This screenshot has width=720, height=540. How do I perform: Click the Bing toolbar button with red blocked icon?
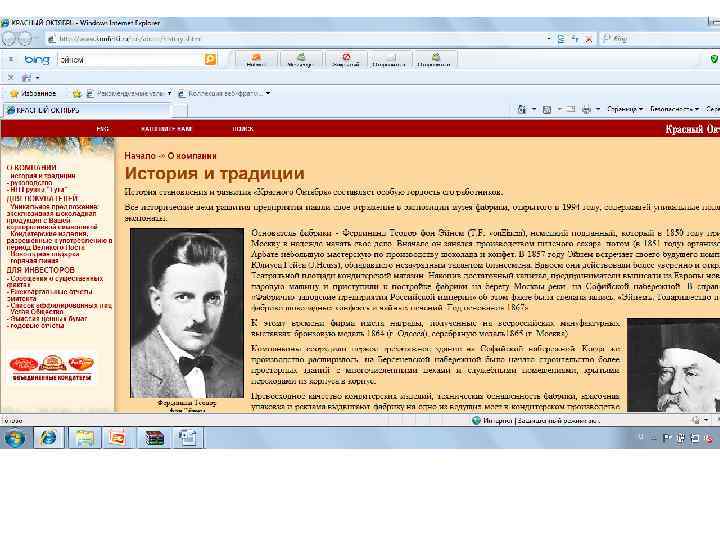[x=345, y=60]
